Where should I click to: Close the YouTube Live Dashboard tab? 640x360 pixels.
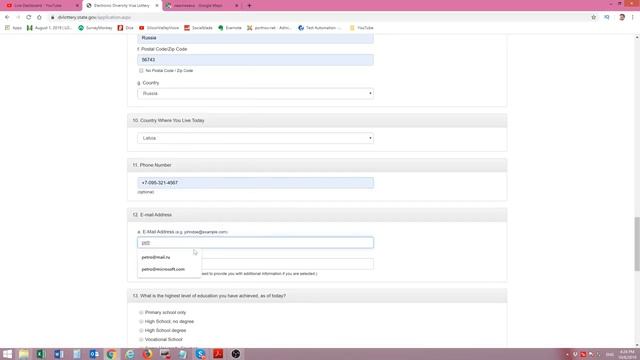77,6
